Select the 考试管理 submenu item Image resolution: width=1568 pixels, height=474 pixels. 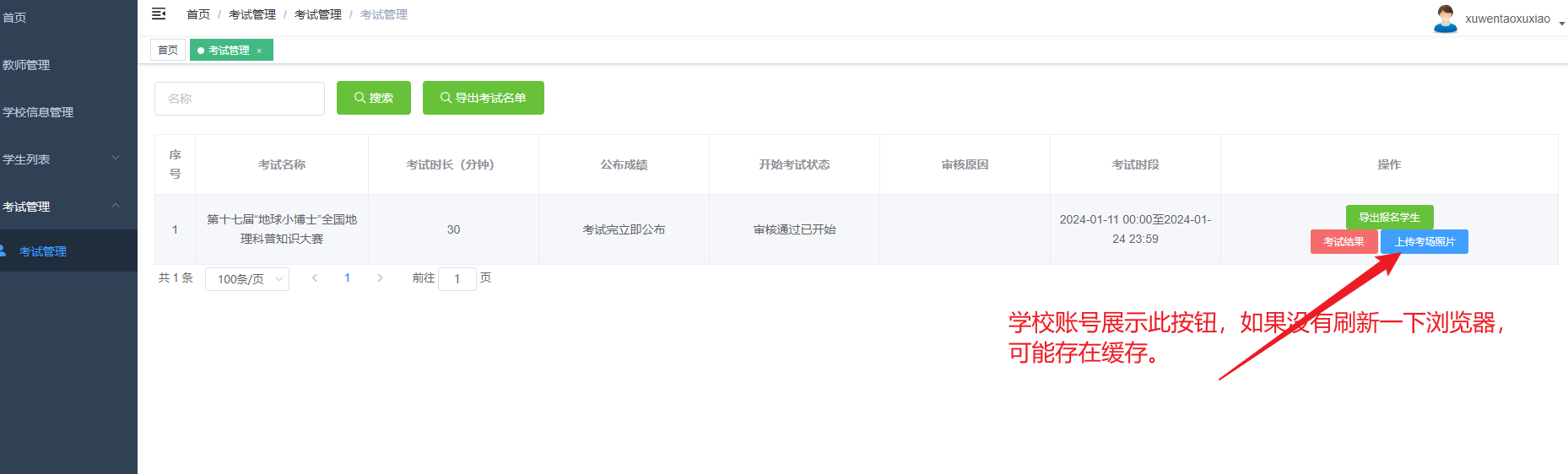pyautogui.click(x=68, y=251)
